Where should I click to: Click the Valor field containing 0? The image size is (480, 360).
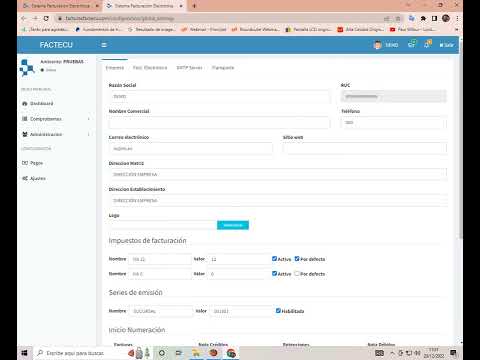[239, 274]
